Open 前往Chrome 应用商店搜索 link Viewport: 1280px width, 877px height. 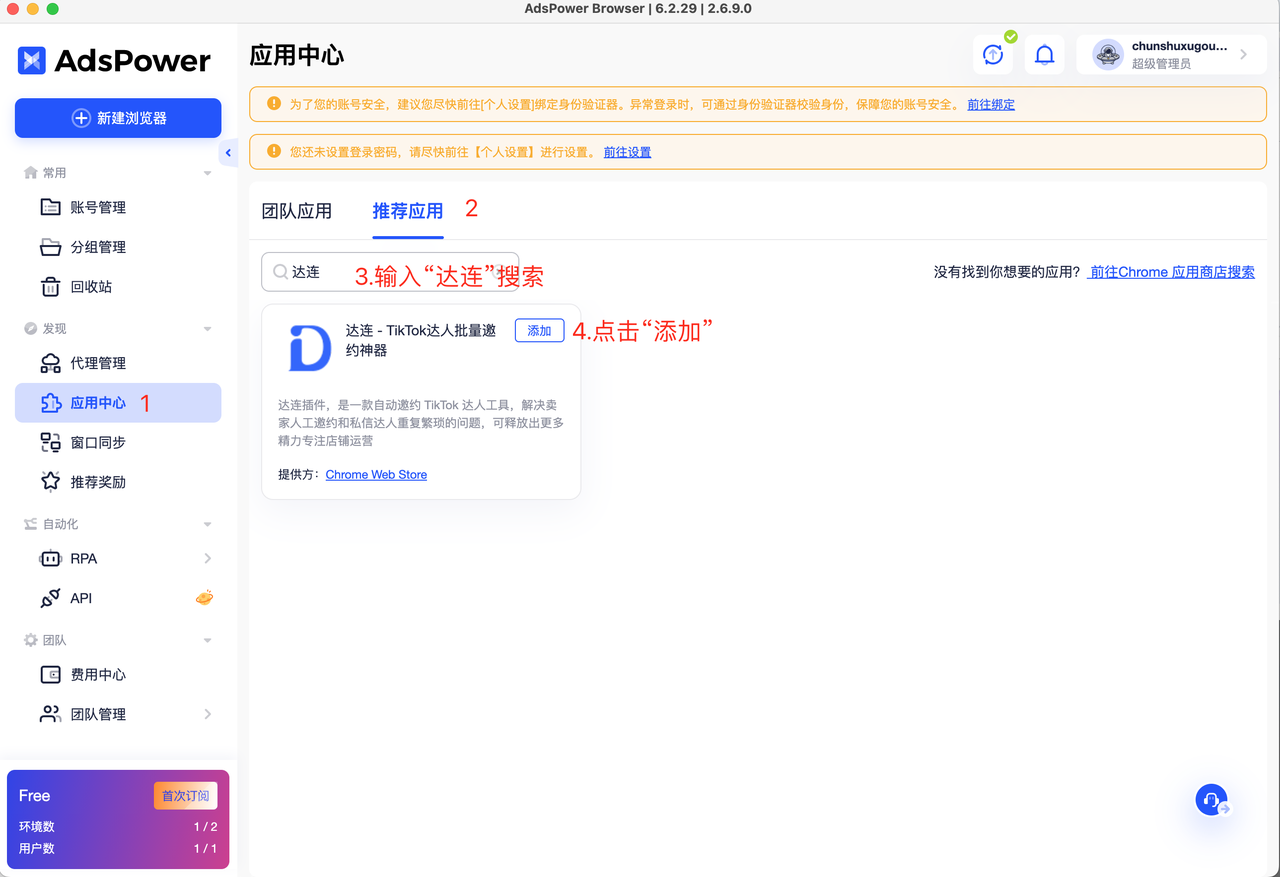point(1171,272)
